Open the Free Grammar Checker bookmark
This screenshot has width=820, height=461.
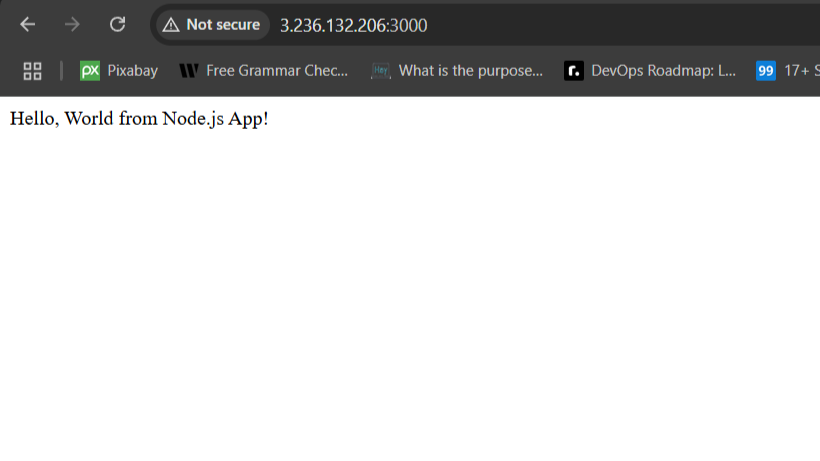(263, 71)
